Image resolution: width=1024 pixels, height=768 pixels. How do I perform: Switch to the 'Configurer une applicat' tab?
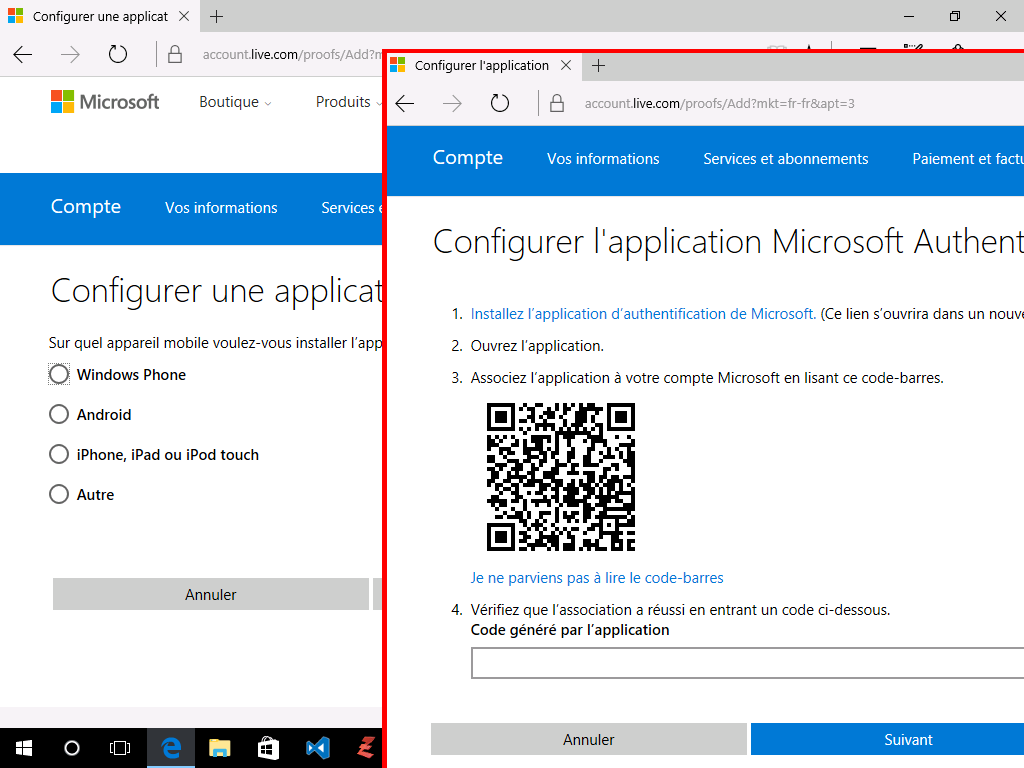tap(100, 16)
